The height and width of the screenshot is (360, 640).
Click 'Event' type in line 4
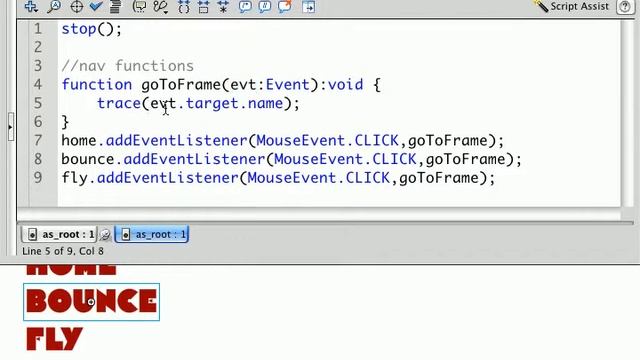pyautogui.click(x=288, y=84)
